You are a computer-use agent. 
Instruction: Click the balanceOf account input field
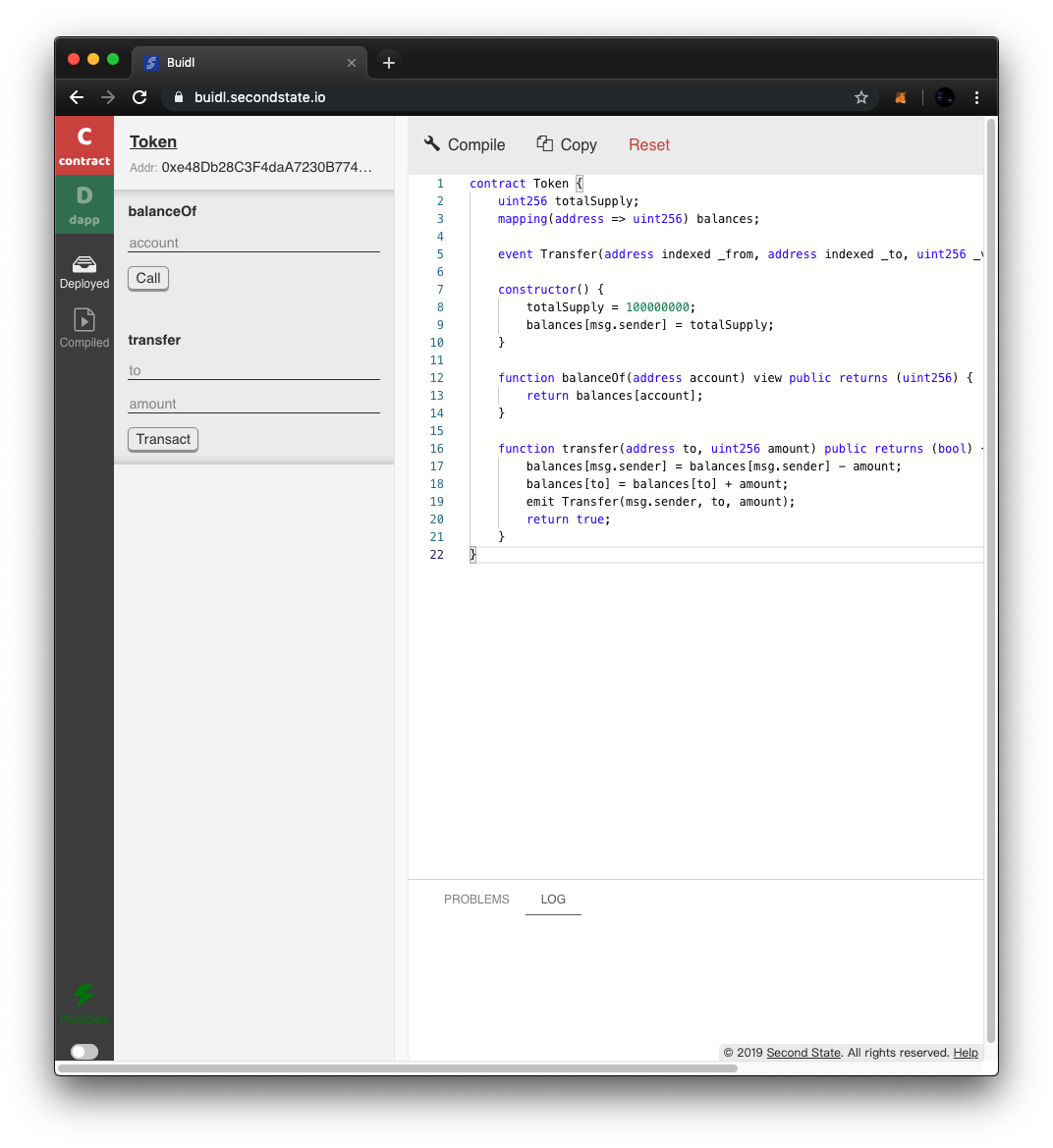click(253, 243)
